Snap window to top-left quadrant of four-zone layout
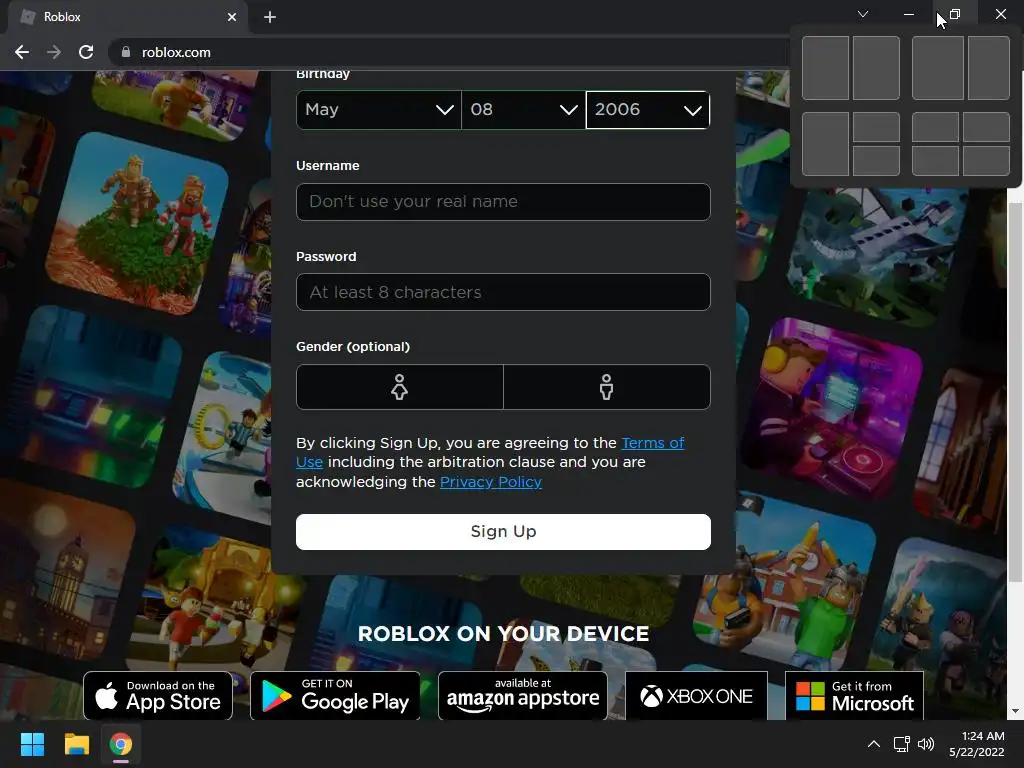The image size is (1024, 768). click(x=935, y=127)
